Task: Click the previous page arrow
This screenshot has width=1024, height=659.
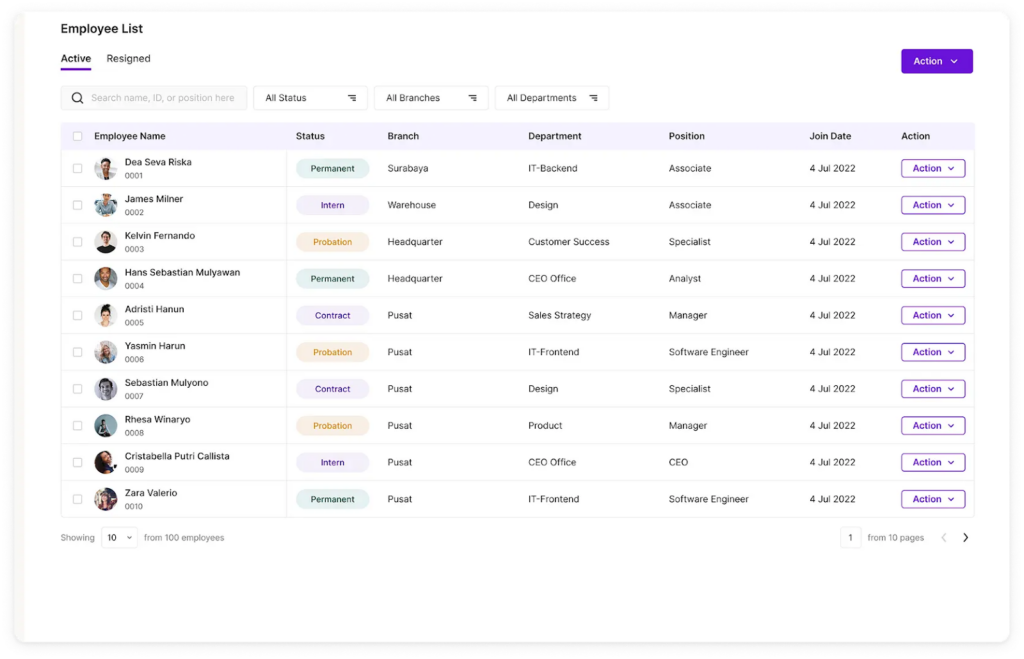Action: 943,538
